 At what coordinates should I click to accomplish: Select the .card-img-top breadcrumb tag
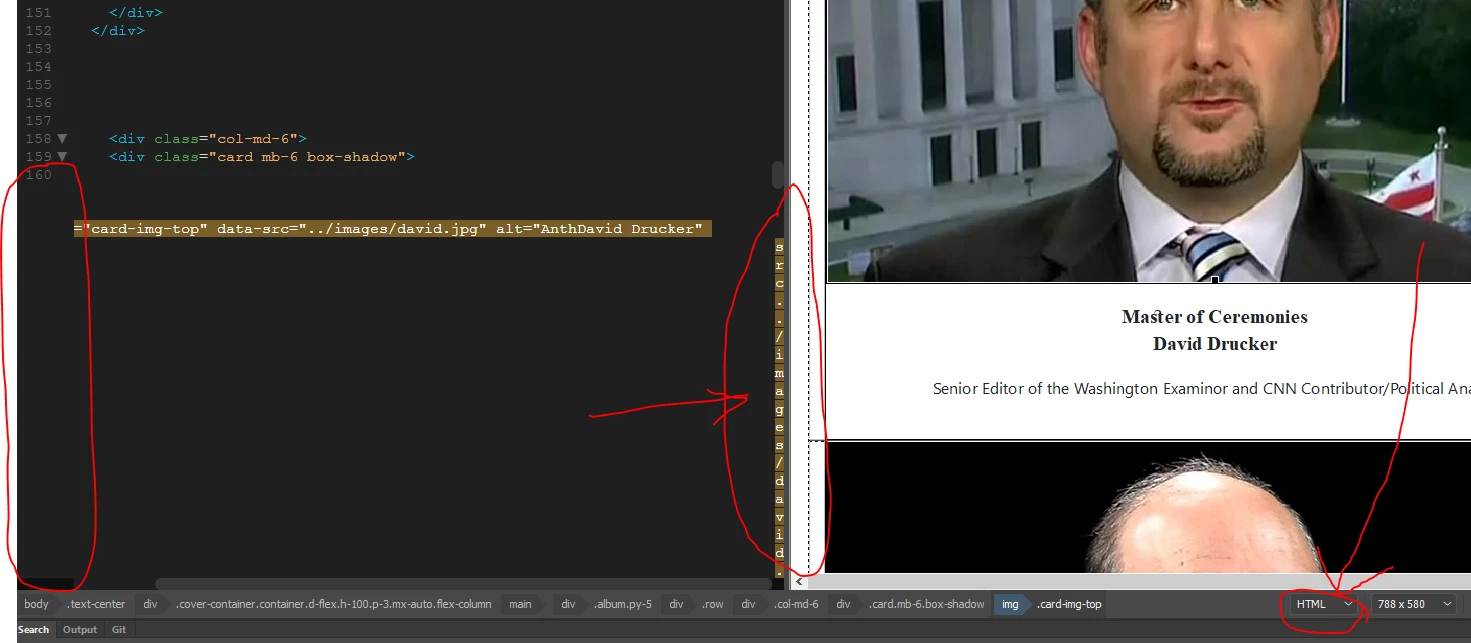coord(1069,604)
